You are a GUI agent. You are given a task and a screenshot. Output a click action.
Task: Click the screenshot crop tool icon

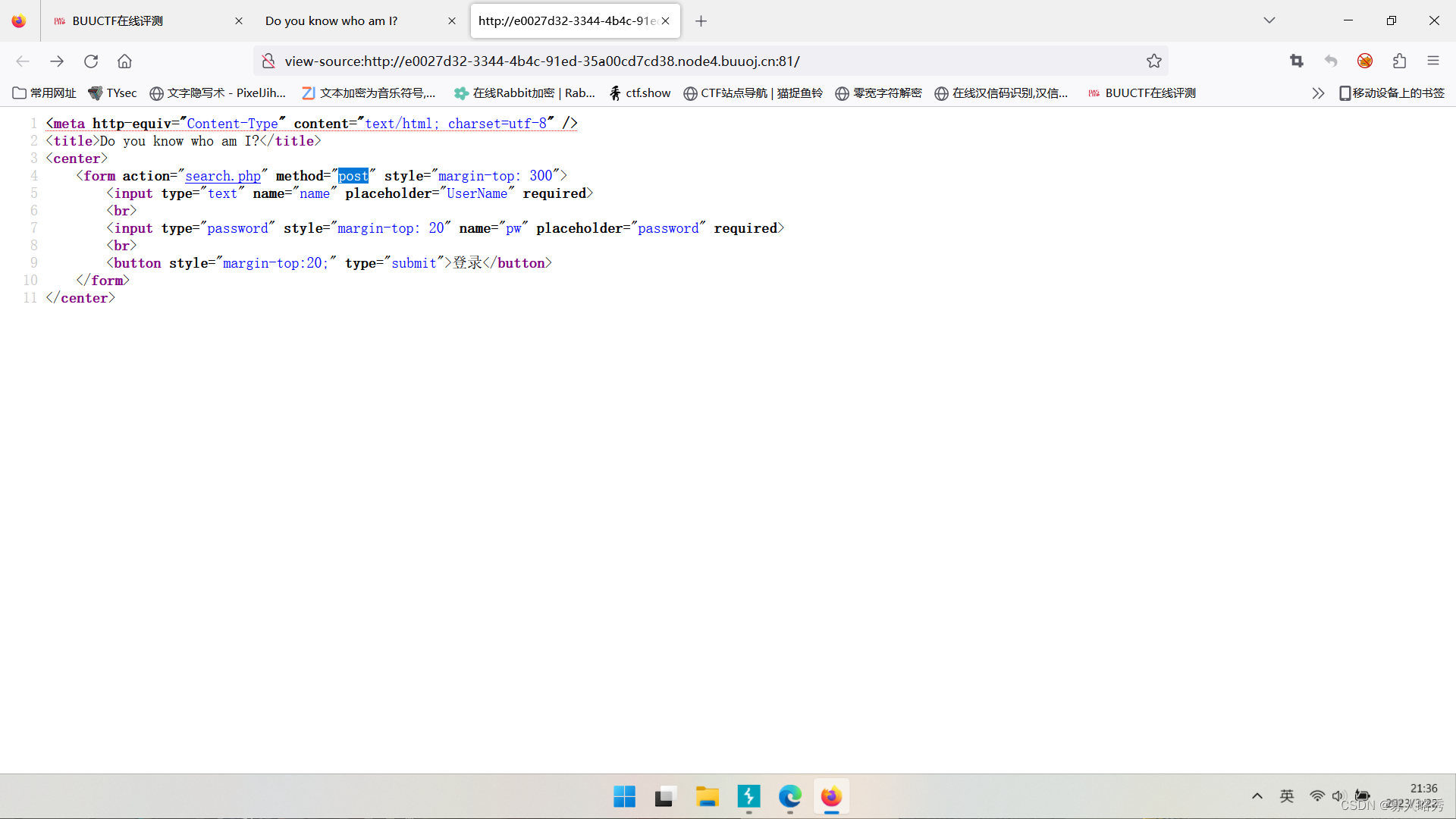1297,61
